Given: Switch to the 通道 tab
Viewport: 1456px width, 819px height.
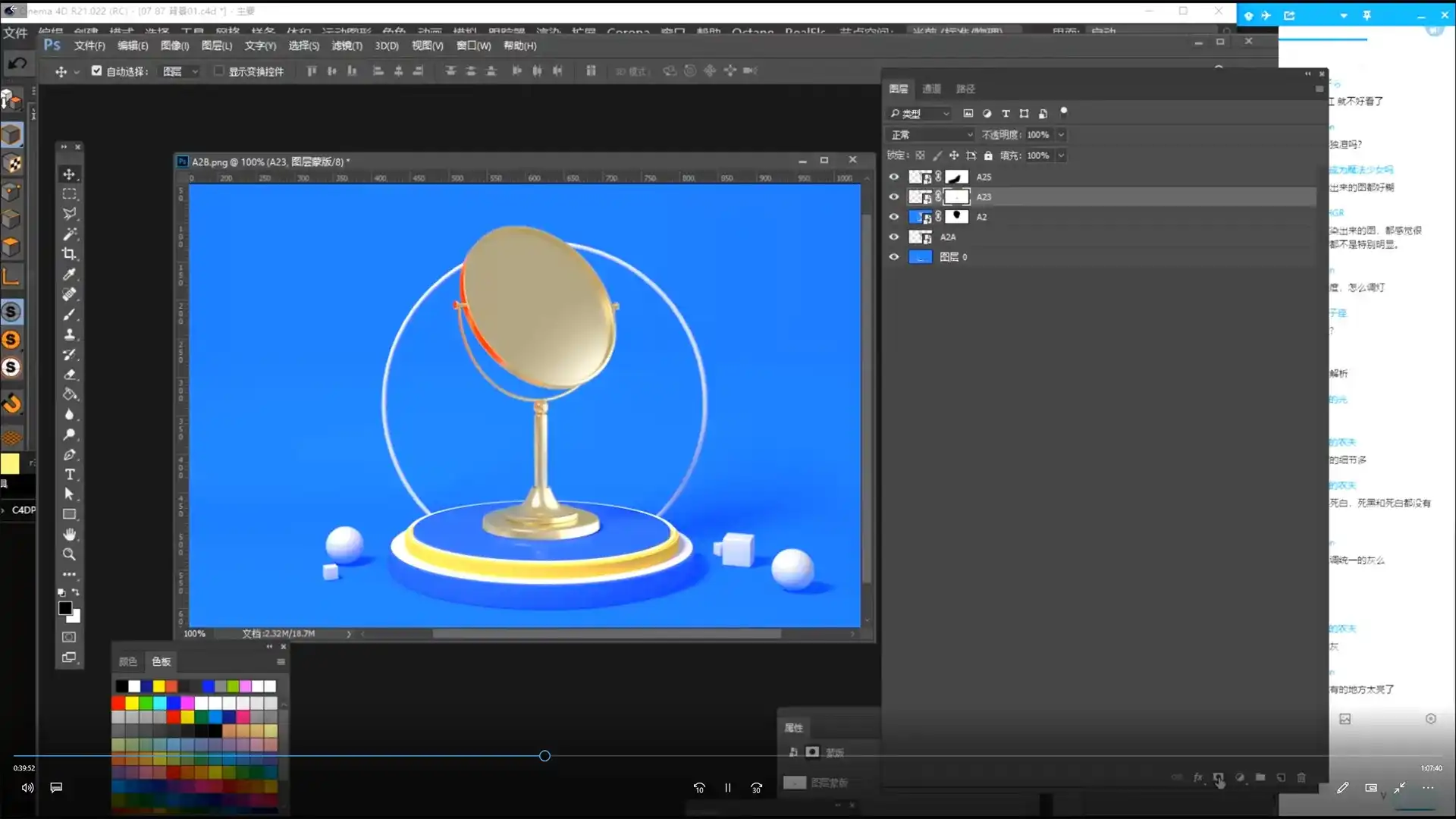Looking at the screenshot, I should click(x=931, y=89).
